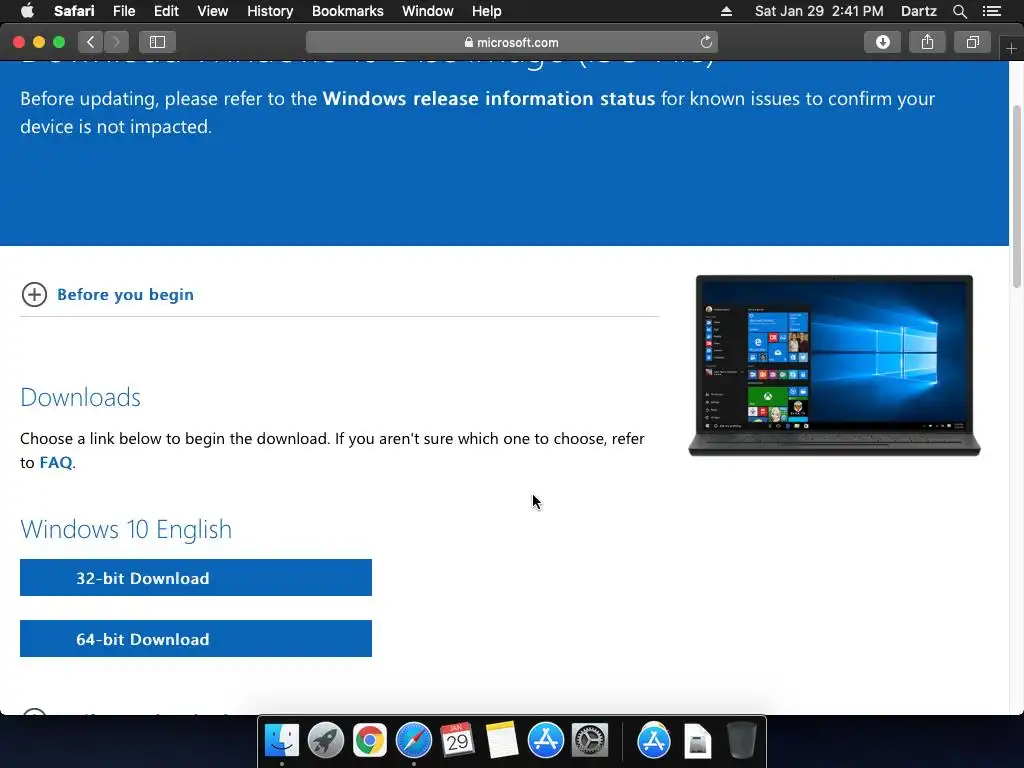Screen dimensions: 1024x768
Task: Open the disk image file in Dock
Action: (x=697, y=741)
